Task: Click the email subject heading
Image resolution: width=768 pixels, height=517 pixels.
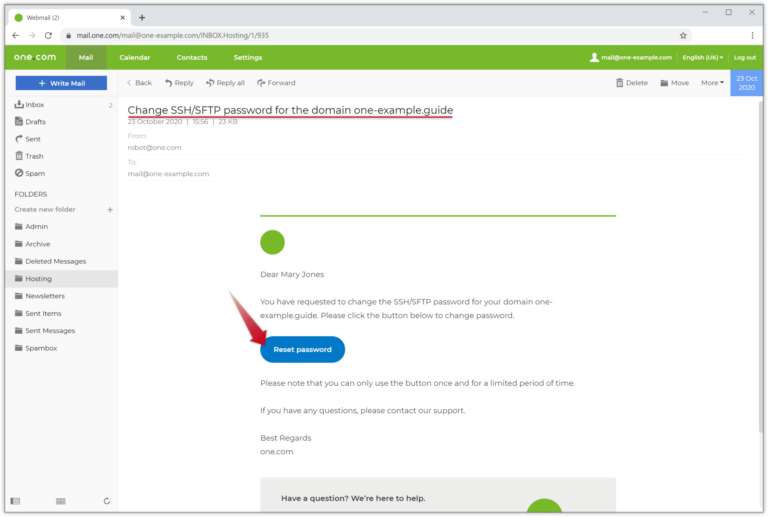Action: (x=290, y=110)
